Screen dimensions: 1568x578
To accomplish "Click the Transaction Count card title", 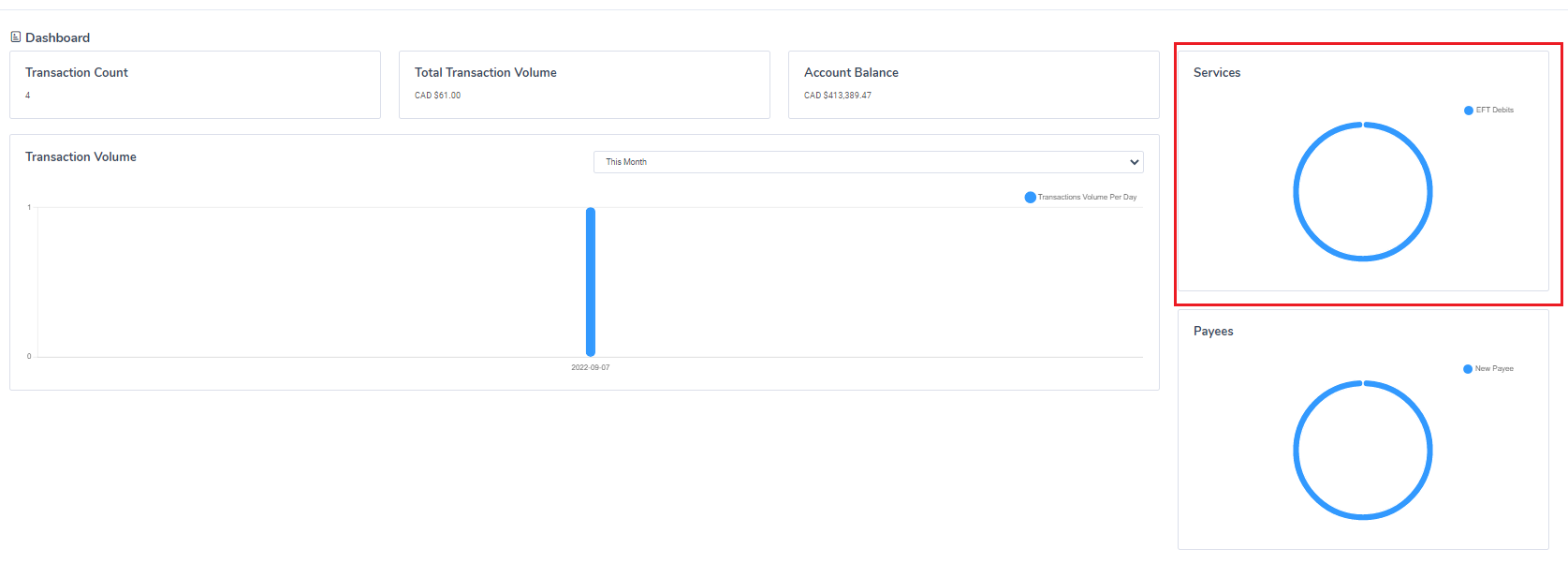I will click(77, 73).
